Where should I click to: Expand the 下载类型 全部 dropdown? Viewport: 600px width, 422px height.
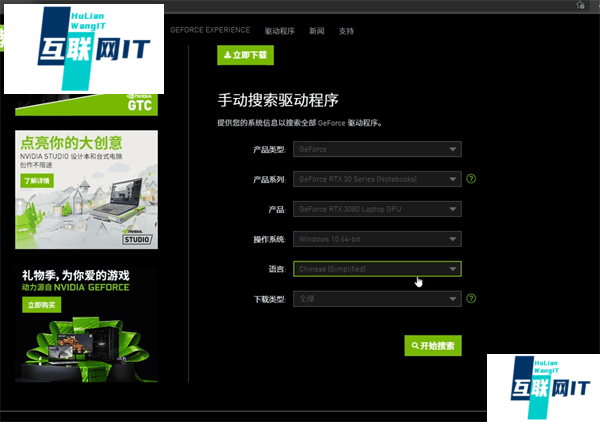pos(377,298)
